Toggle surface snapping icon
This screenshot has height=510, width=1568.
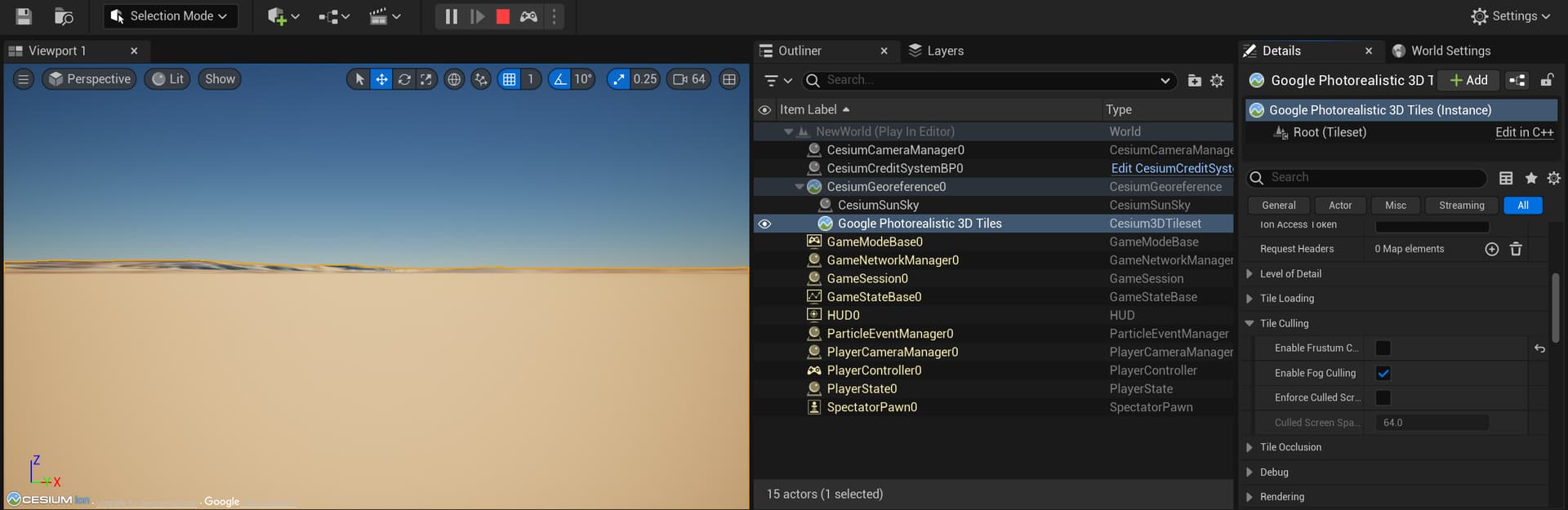481,79
